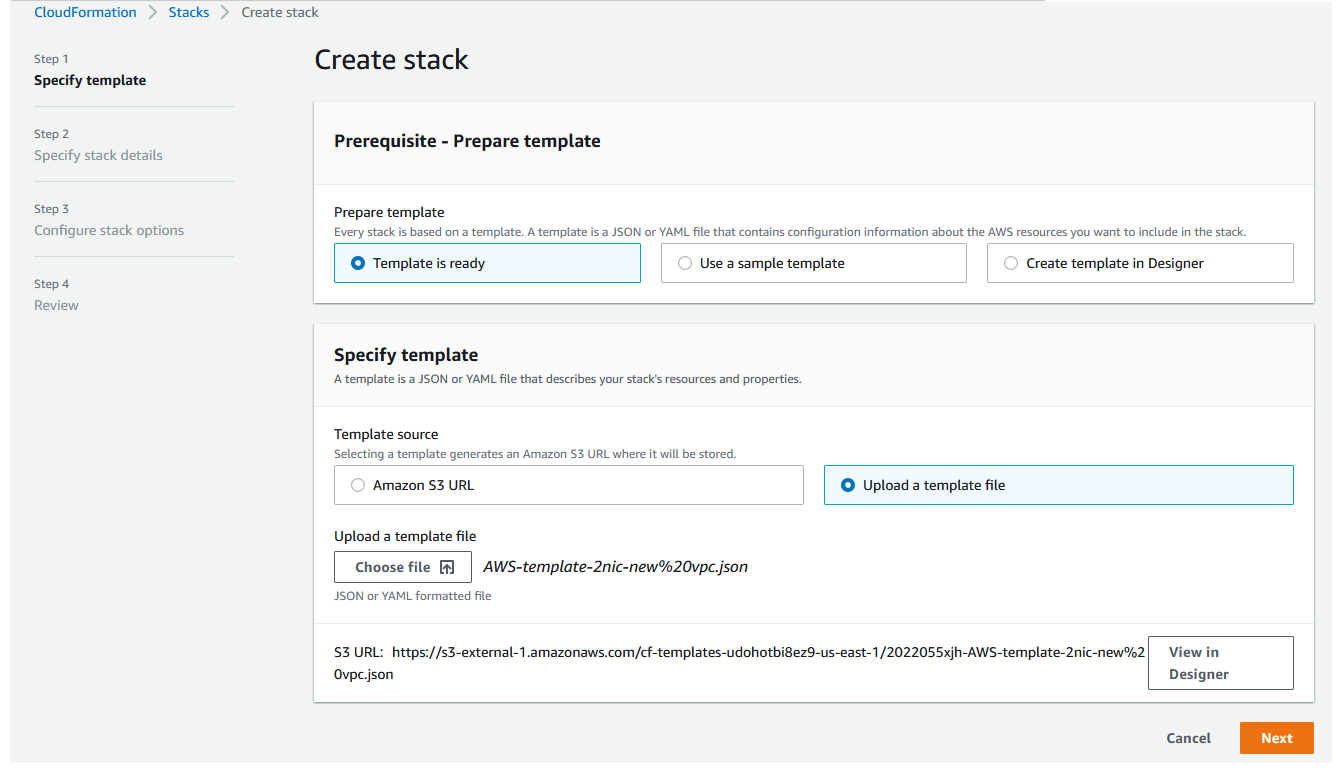Open the Stacks breadcrumb link
Viewport: 1342px width, 773px height.
tap(189, 12)
